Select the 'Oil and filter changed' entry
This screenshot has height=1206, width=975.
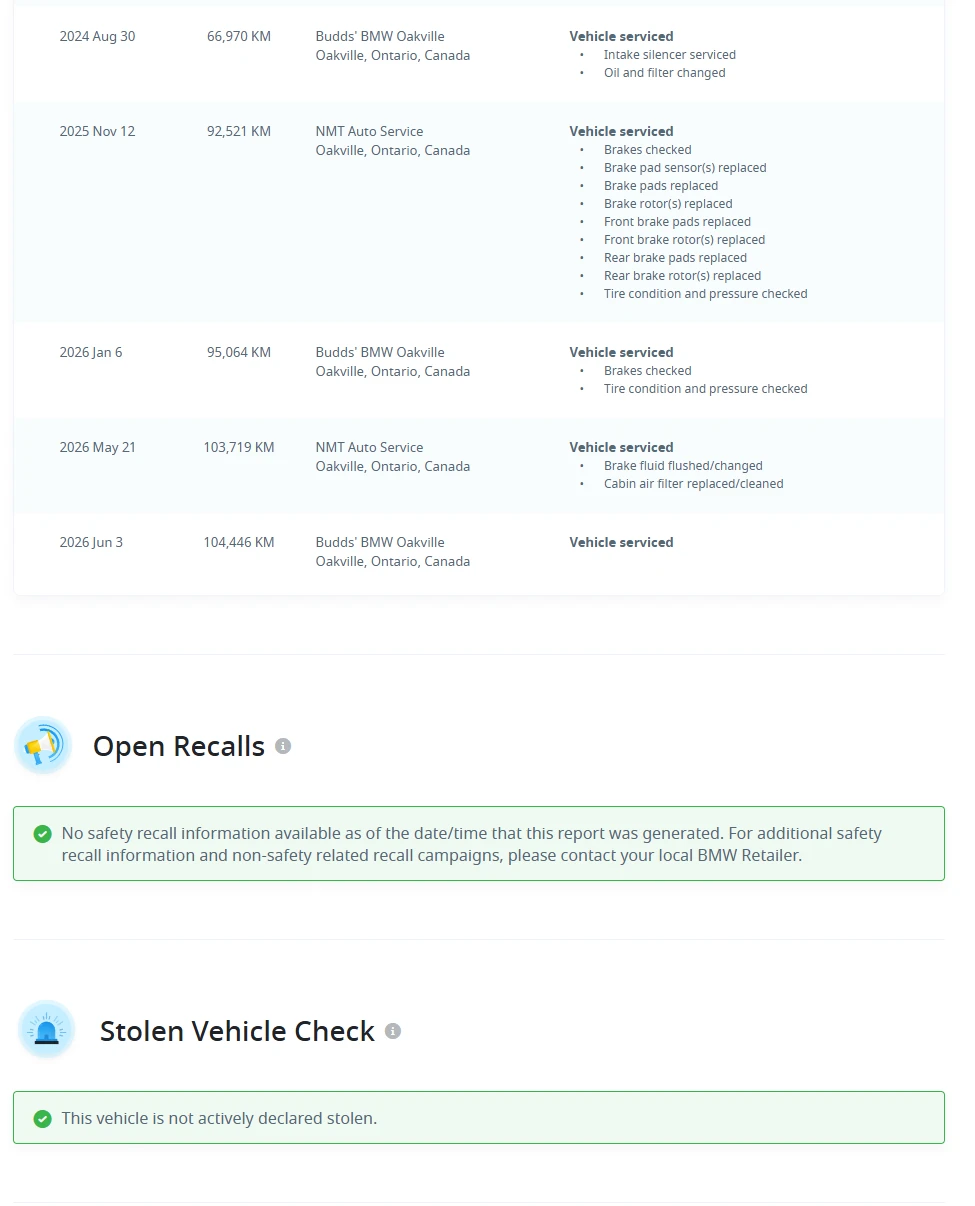point(665,73)
